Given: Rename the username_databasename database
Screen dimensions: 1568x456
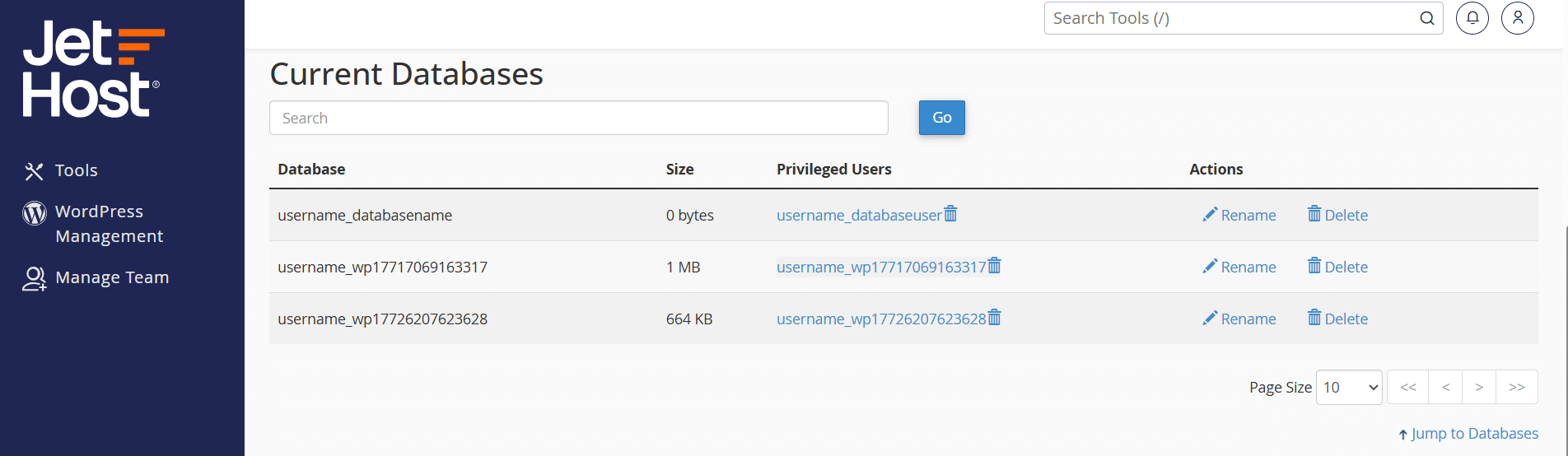Looking at the screenshot, I should click(1239, 215).
